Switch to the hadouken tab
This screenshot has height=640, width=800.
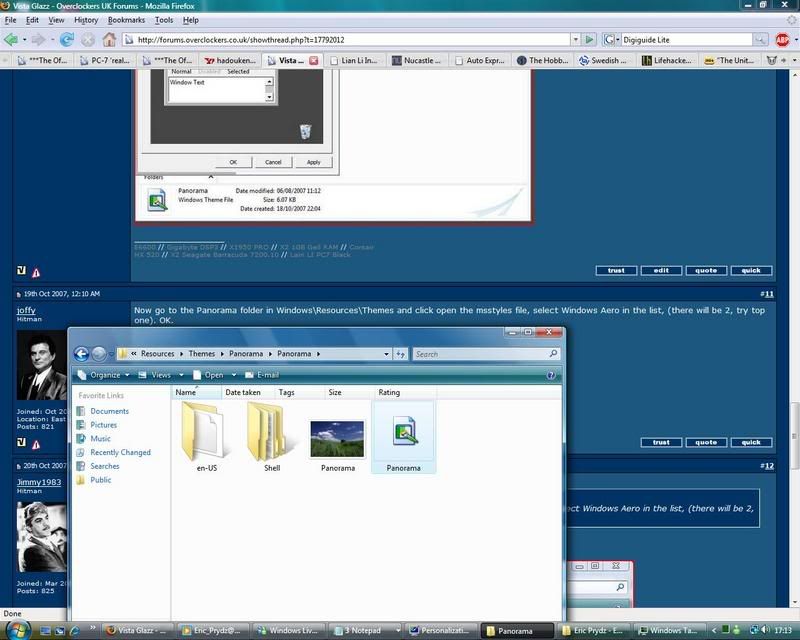click(x=230, y=60)
